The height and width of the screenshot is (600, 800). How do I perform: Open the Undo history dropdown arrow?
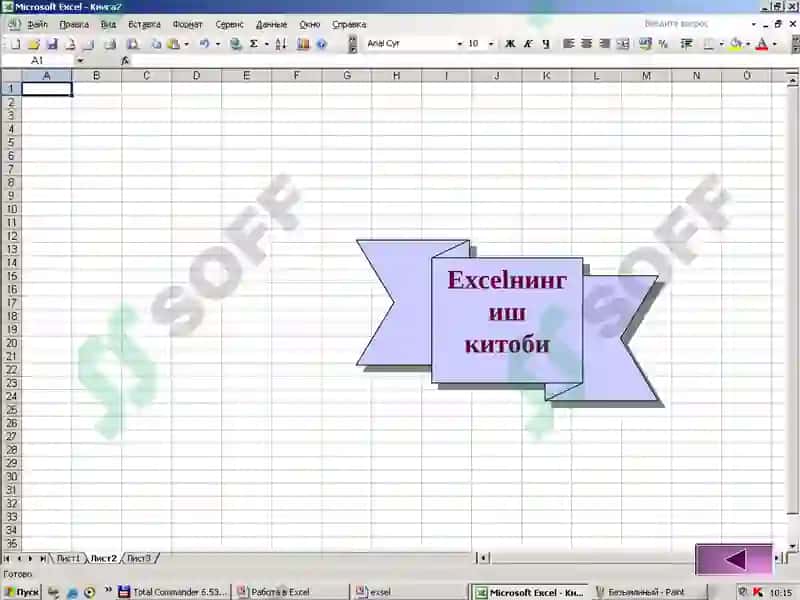[218, 44]
